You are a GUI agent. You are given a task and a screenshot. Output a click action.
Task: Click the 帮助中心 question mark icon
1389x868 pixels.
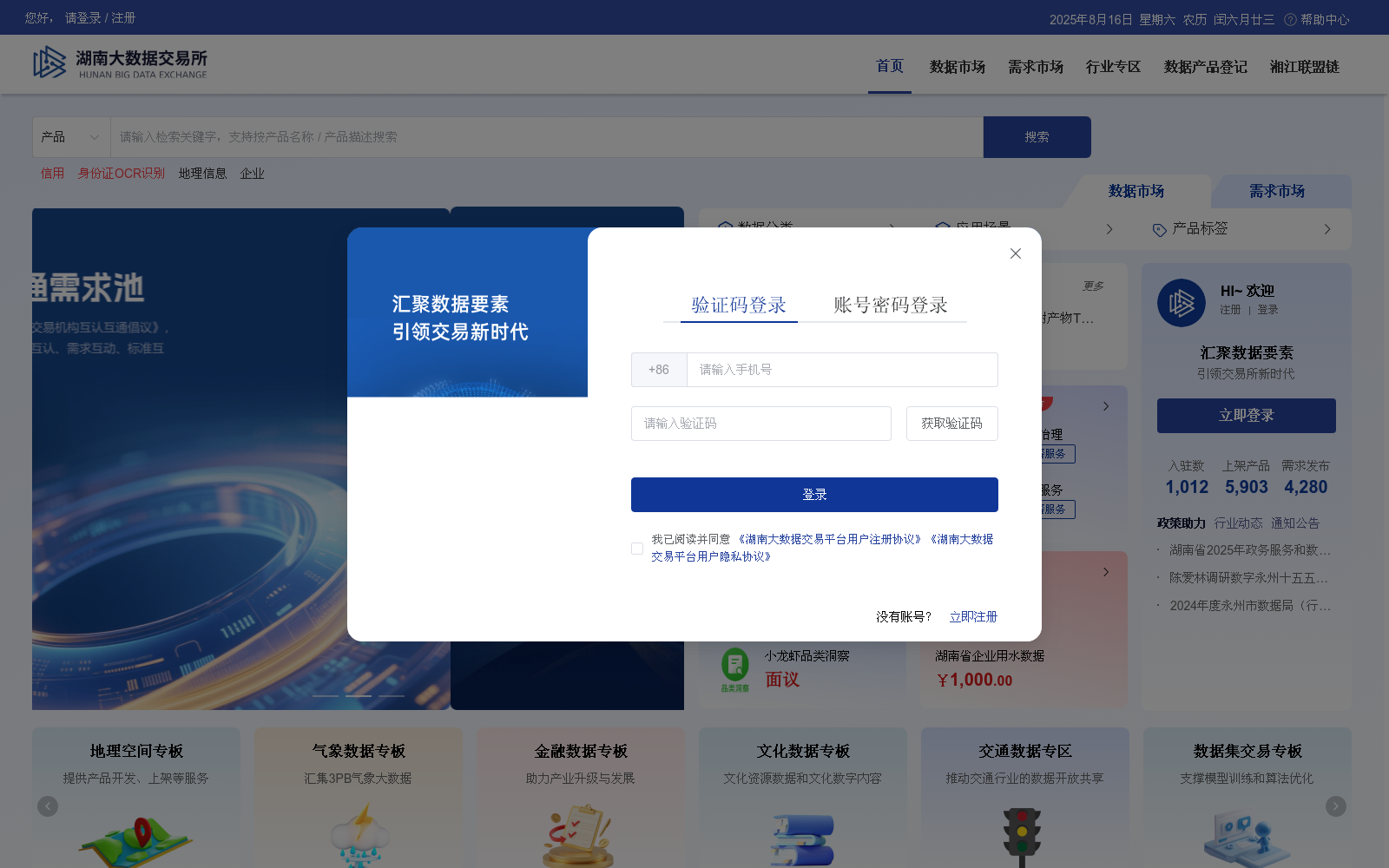tap(1290, 19)
